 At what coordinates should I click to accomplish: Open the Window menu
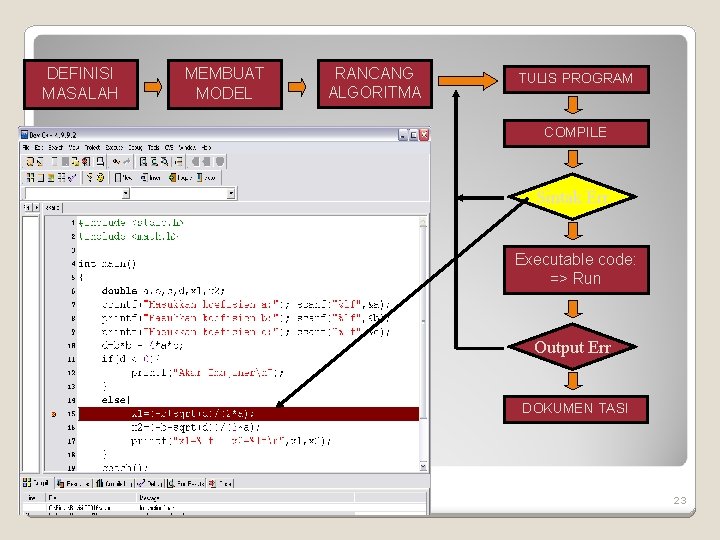pyautogui.click(x=187, y=147)
